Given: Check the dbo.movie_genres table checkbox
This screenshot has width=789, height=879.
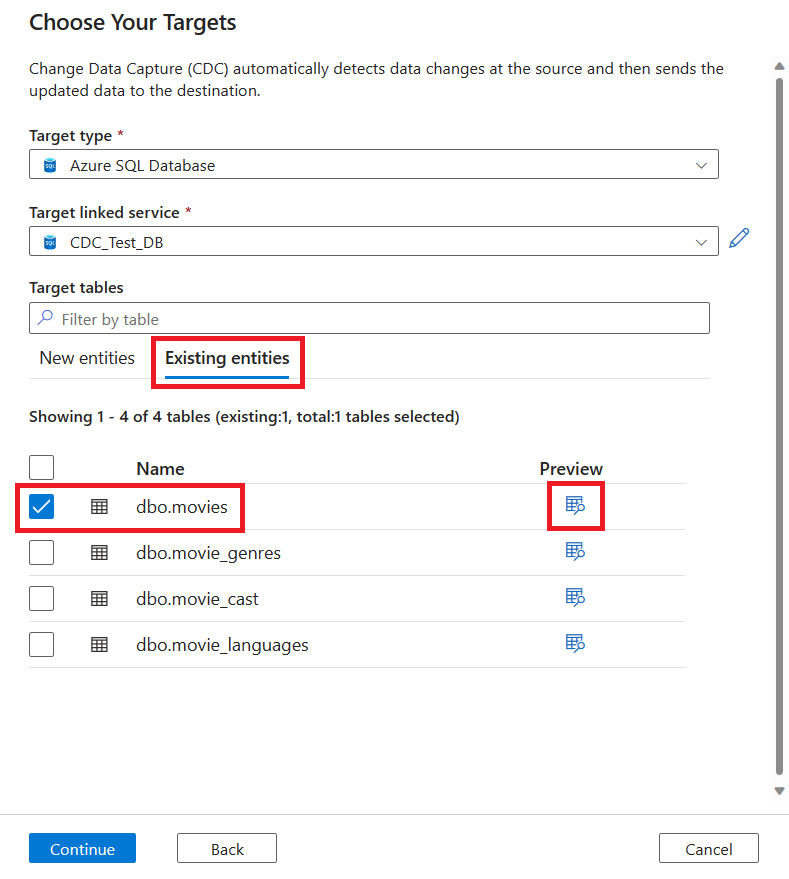Looking at the screenshot, I should pyautogui.click(x=41, y=553).
